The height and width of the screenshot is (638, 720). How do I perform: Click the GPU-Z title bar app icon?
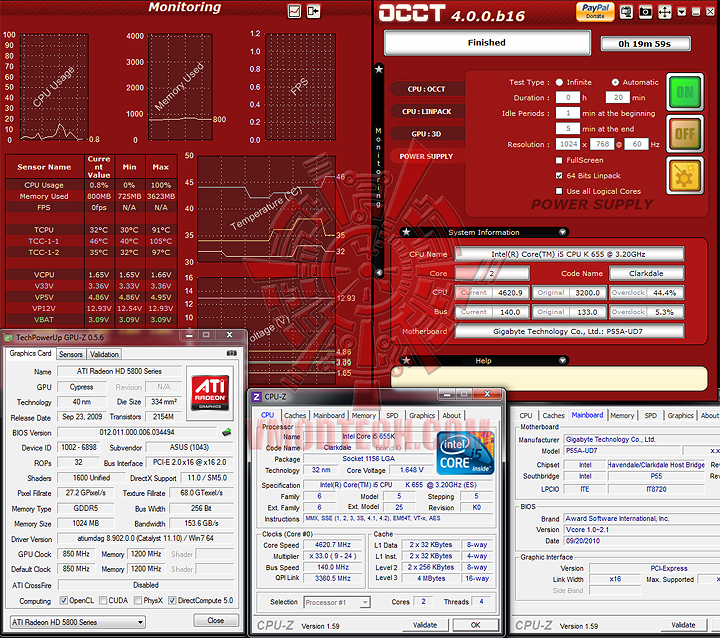[x=8, y=338]
